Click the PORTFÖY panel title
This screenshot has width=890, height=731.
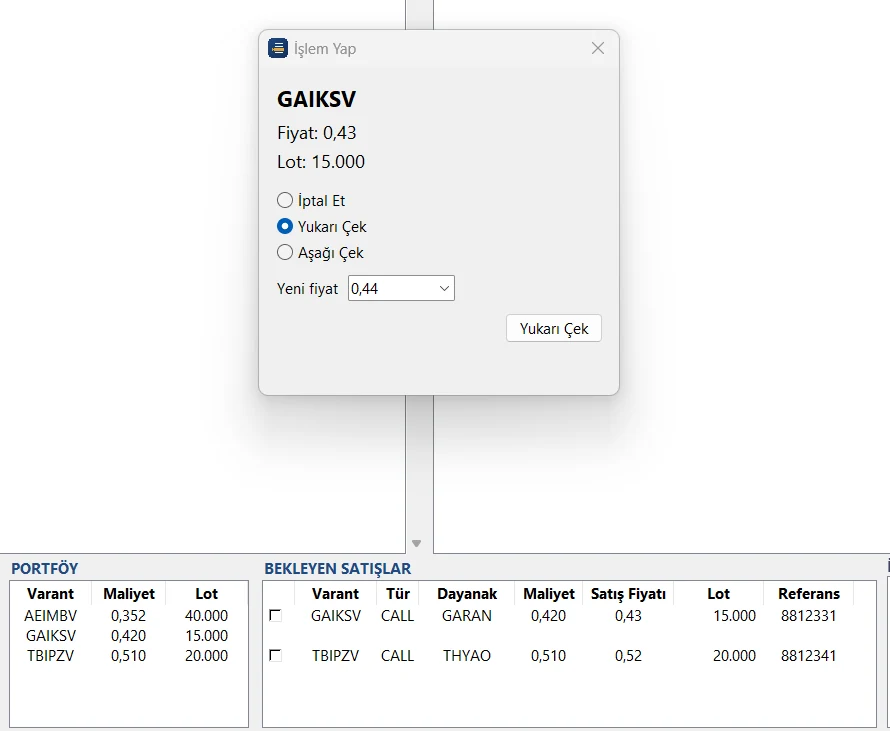44,569
